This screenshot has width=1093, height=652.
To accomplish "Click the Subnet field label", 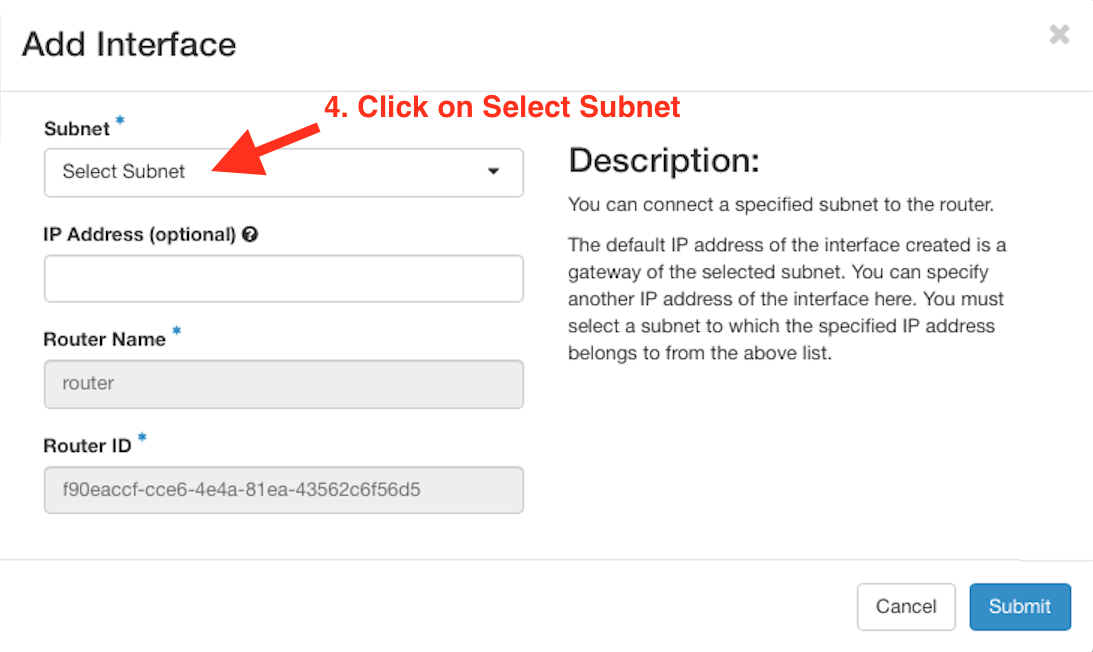I will click(x=77, y=129).
